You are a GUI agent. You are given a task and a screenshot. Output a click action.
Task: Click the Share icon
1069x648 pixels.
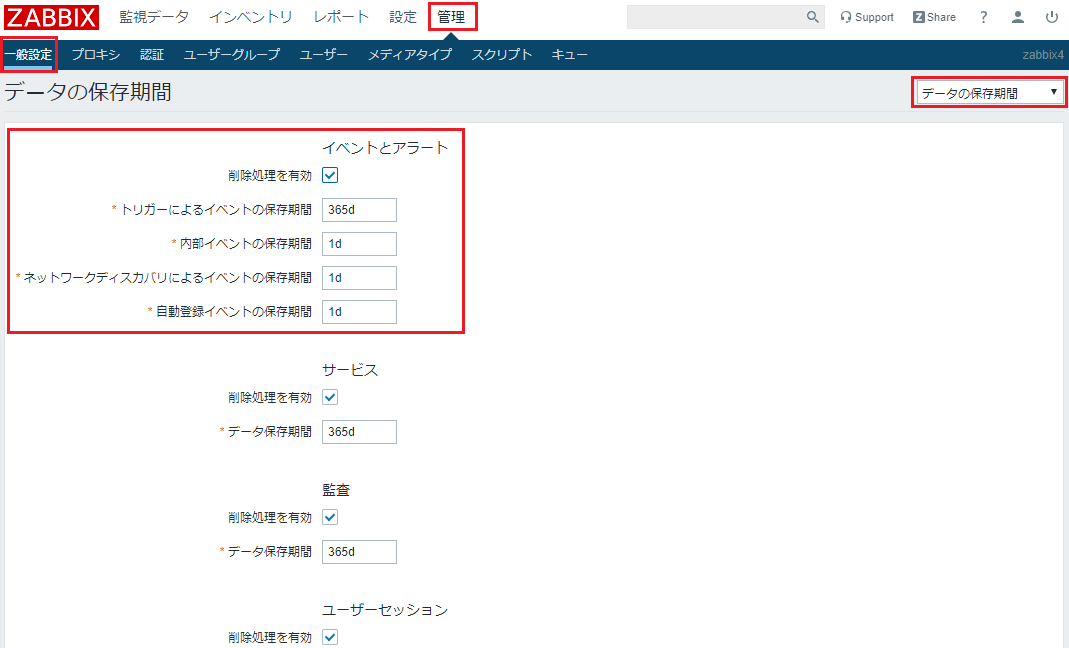click(x=933, y=16)
